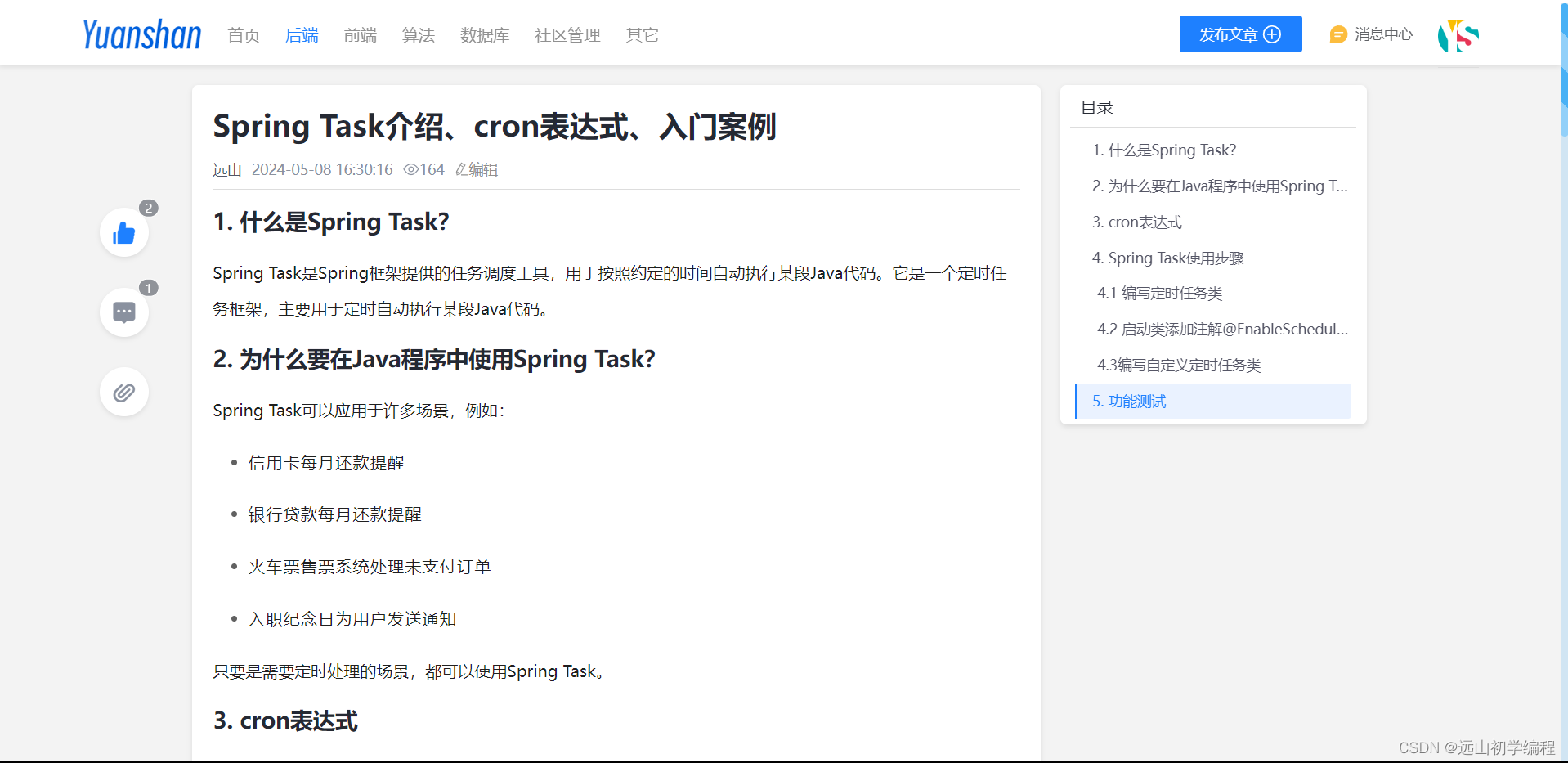Open the 社区管理 nav item
This screenshot has width=1568, height=763.
567,35
